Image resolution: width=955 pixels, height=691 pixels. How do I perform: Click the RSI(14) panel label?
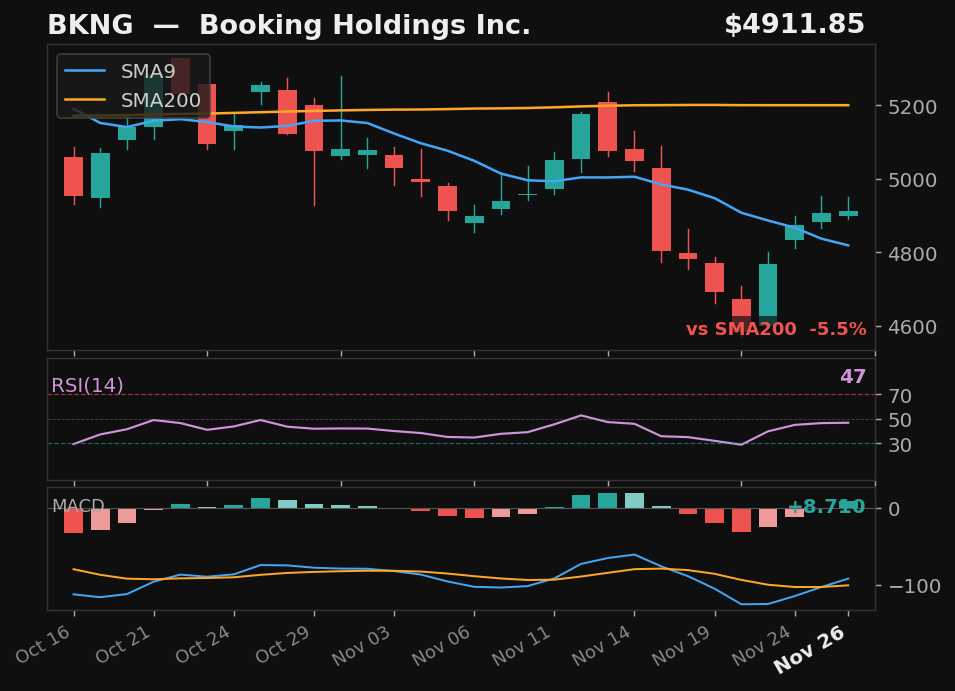[87, 385]
